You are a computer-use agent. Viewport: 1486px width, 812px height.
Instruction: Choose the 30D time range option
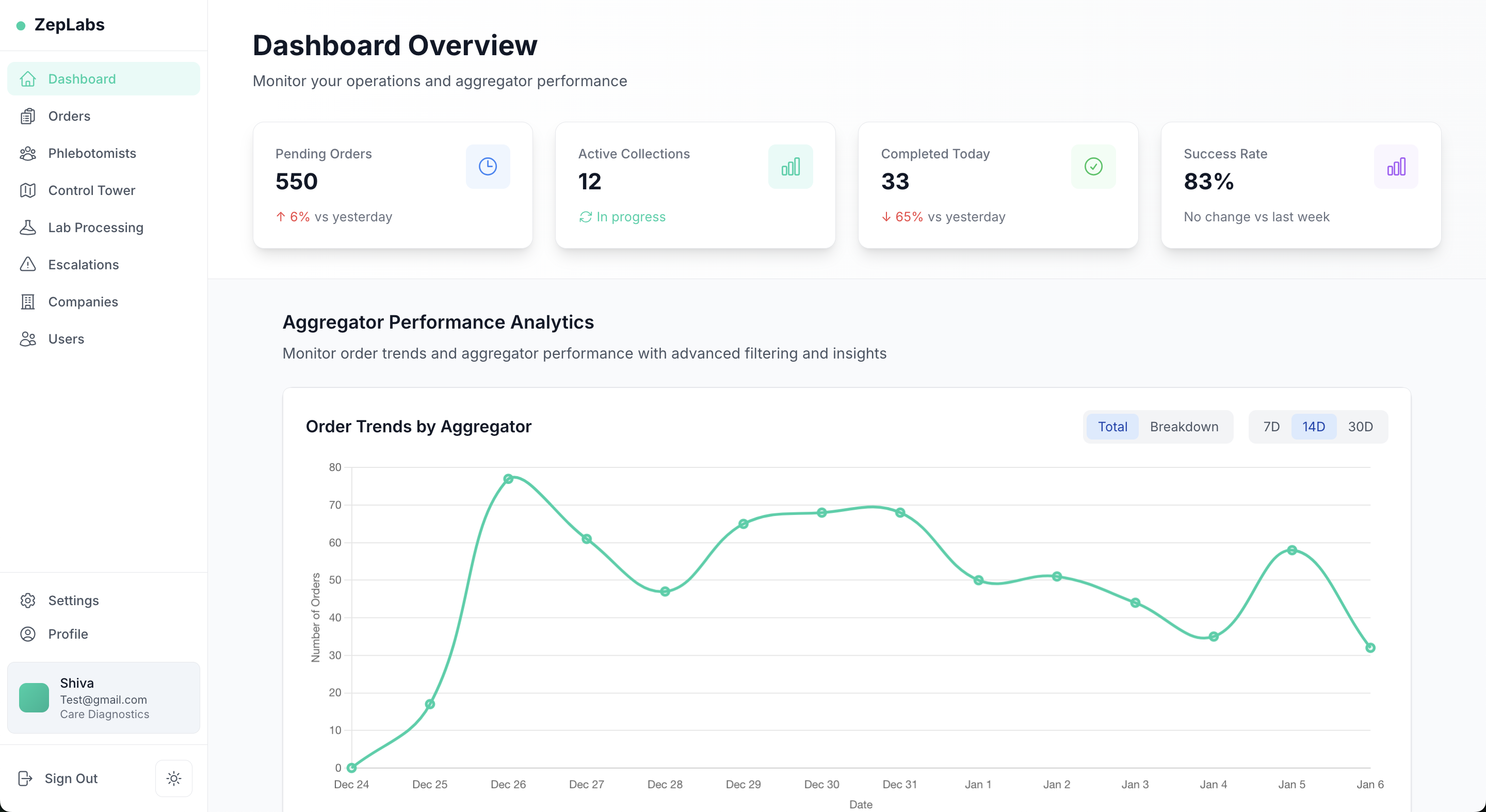click(x=1362, y=426)
